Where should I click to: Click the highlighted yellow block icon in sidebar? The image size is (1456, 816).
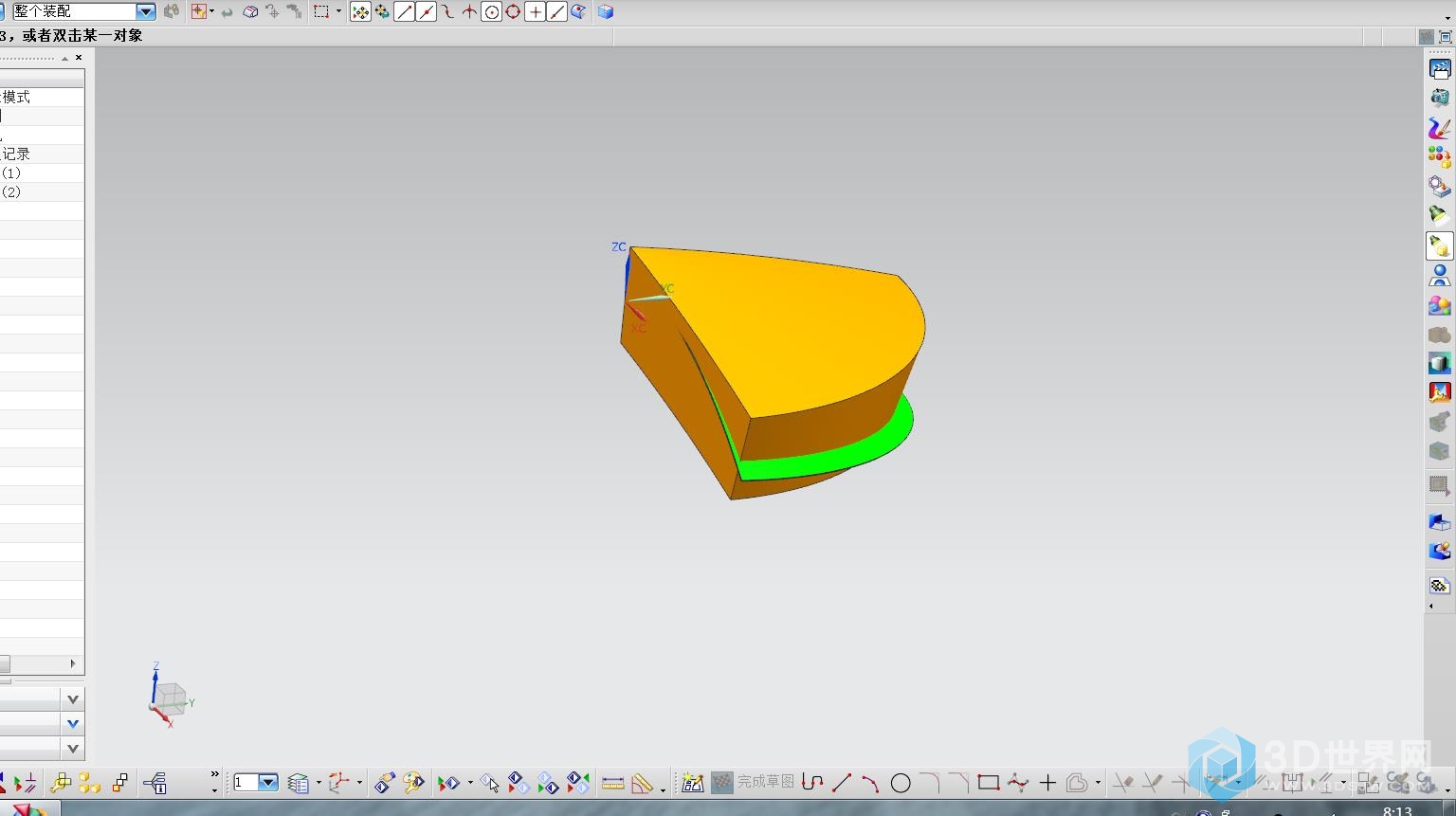[x=1440, y=245]
